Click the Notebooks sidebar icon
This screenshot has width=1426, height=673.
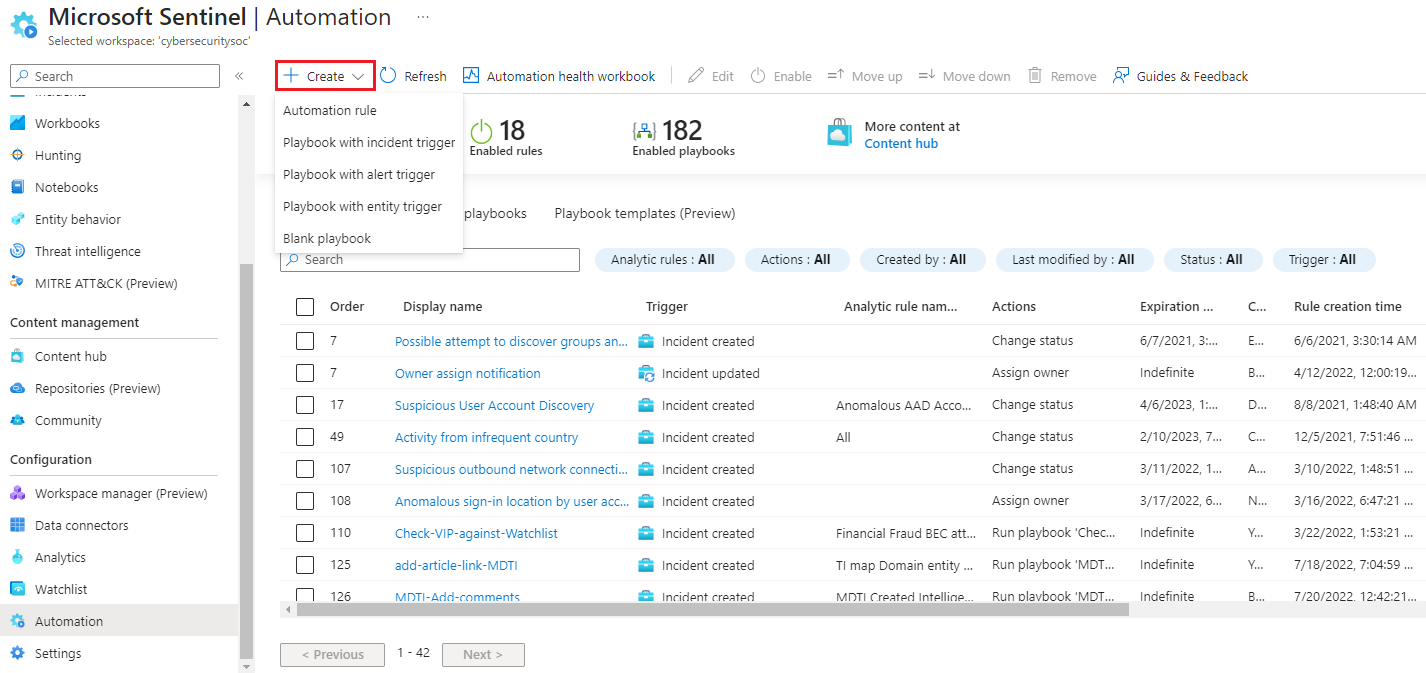pyautogui.click(x=17, y=187)
